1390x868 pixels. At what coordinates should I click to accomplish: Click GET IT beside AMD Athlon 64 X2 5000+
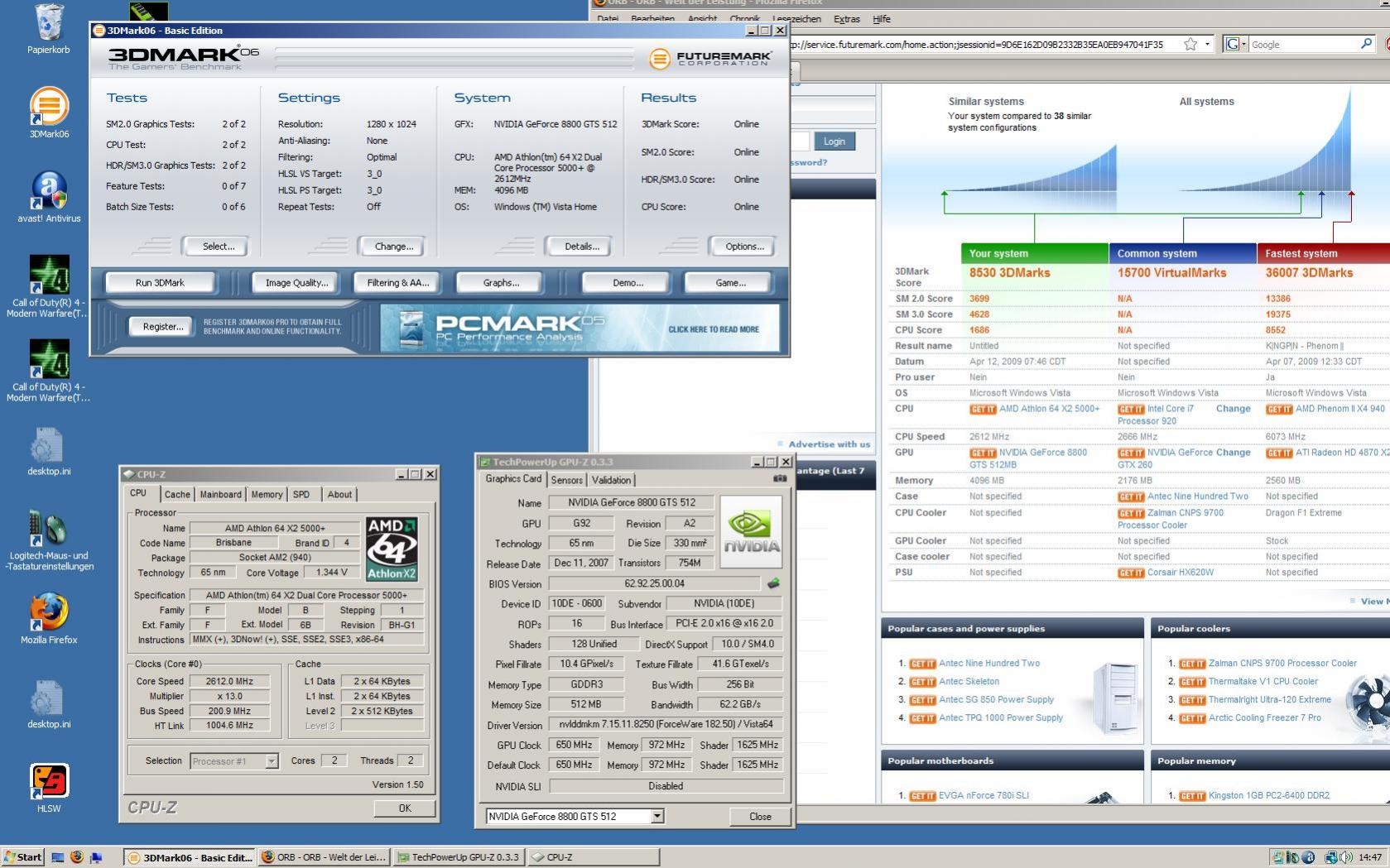tap(982, 409)
